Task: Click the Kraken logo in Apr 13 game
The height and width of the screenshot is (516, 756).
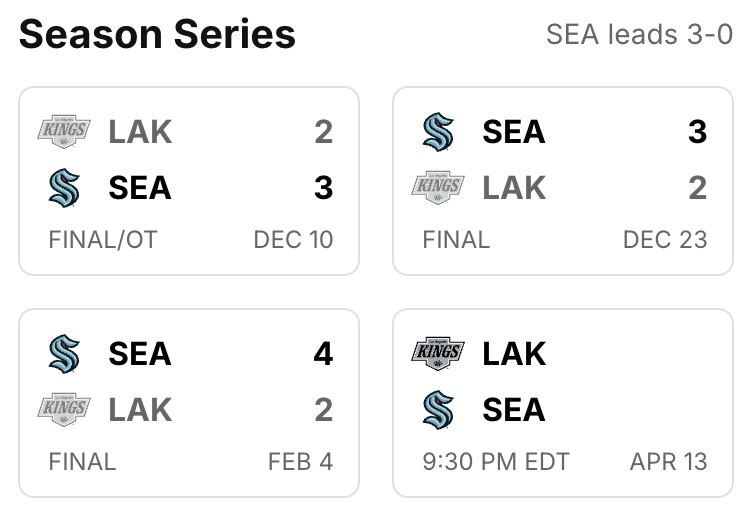Action: (x=438, y=409)
